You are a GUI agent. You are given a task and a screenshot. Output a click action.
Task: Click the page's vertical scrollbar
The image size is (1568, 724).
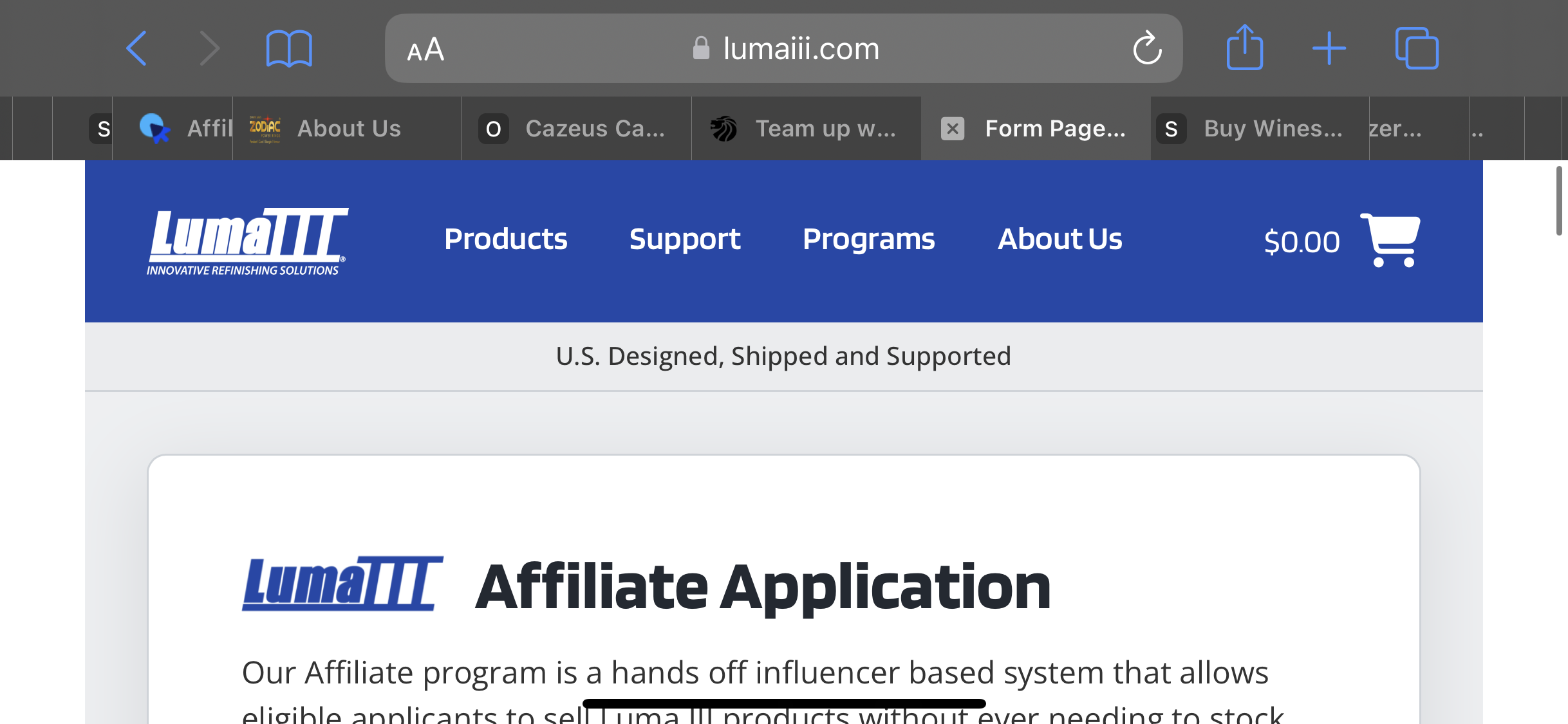point(1559,201)
